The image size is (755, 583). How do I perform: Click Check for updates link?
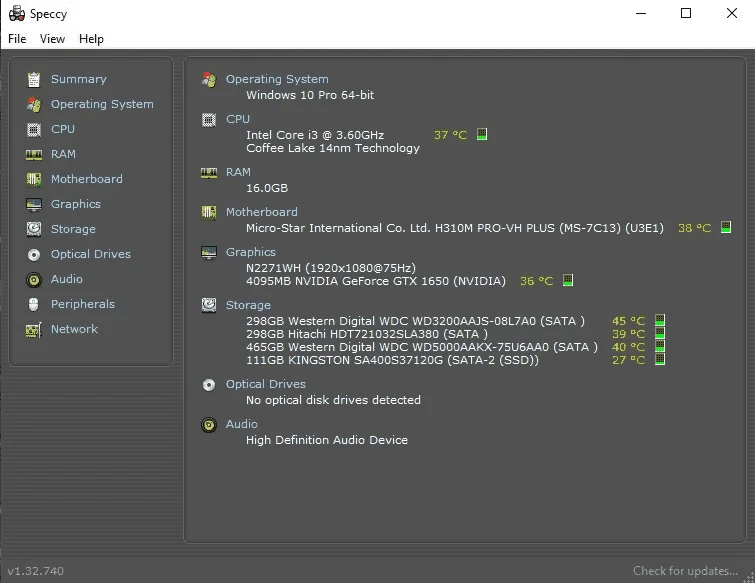tap(685, 571)
